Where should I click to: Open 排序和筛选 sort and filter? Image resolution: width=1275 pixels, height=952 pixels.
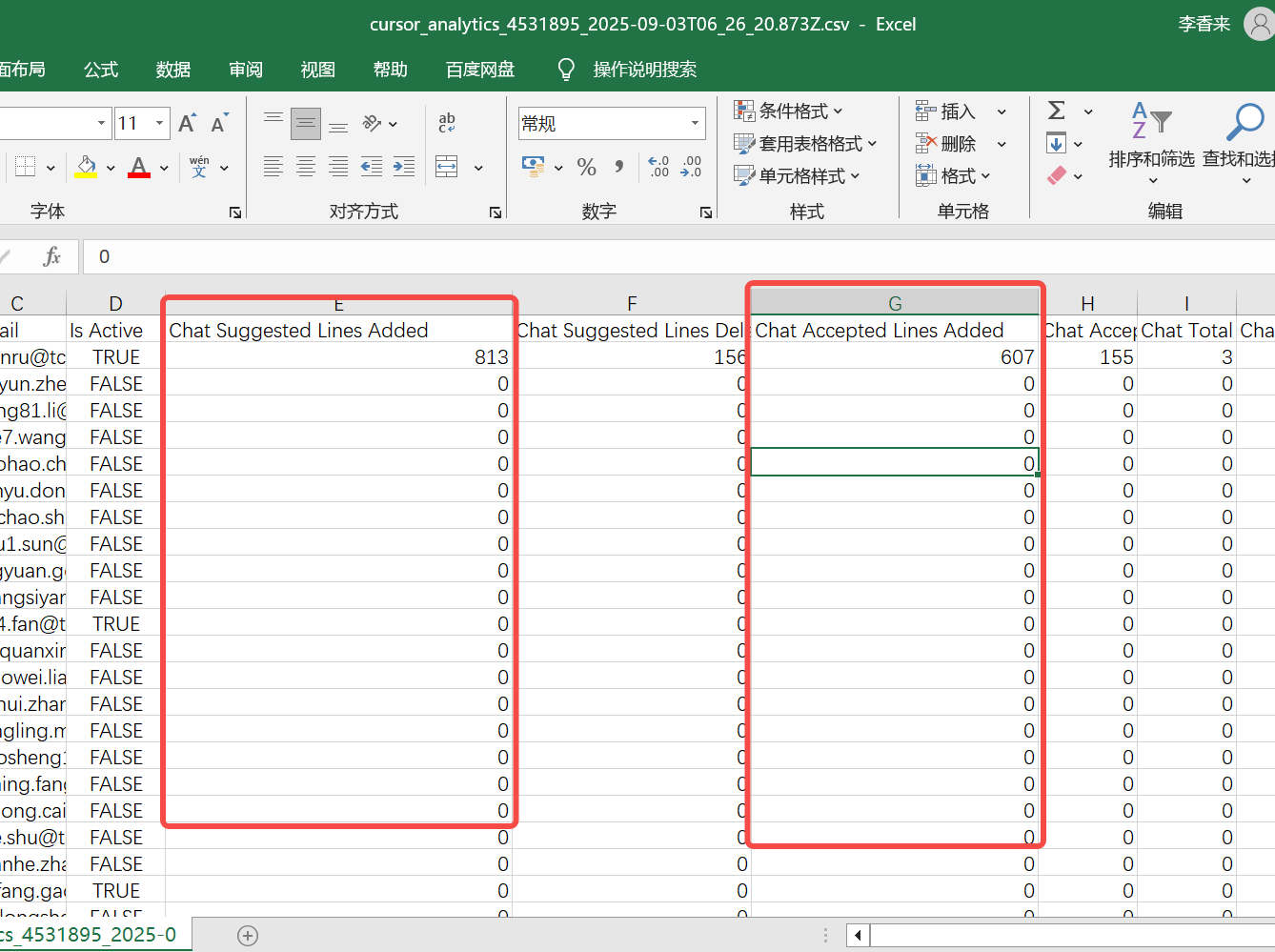coord(1151,143)
